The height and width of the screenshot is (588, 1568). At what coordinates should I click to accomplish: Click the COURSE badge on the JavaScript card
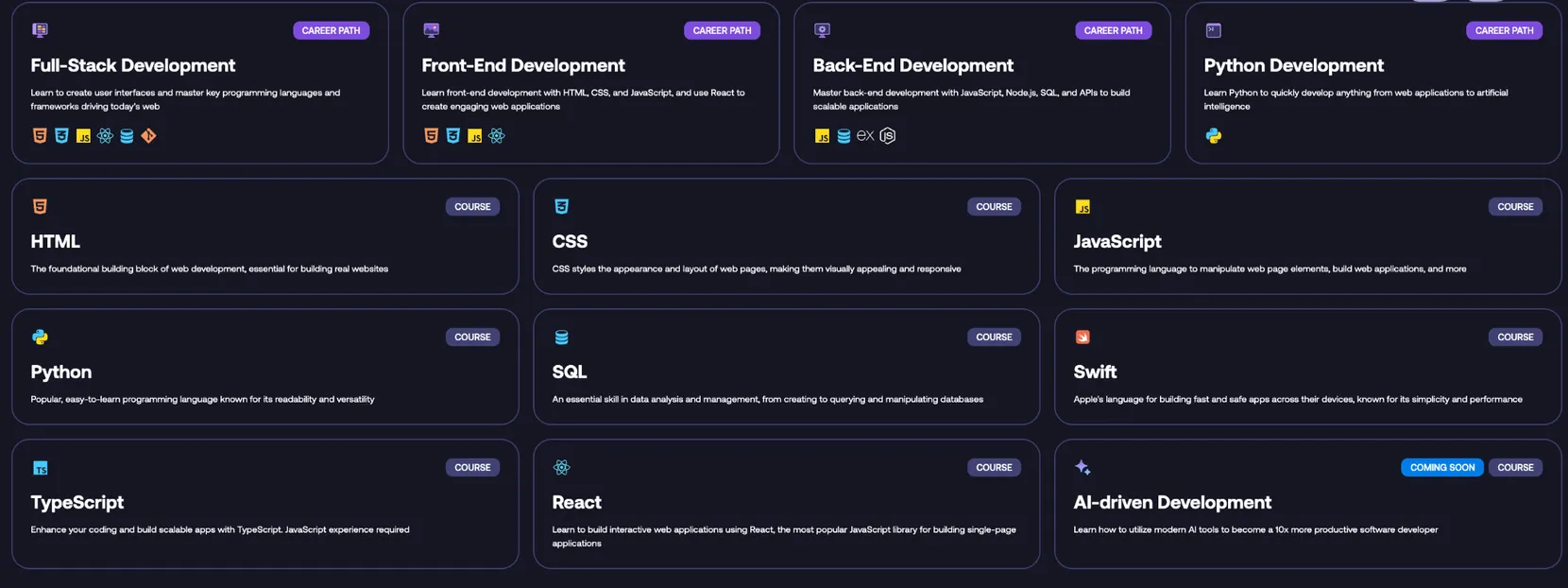point(1515,206)
